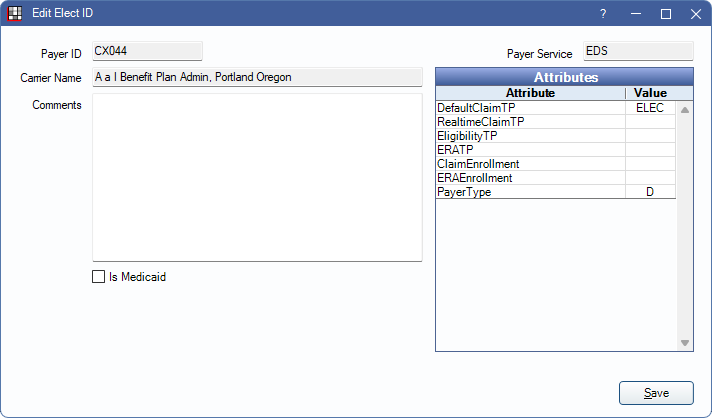The height and width of the screenshot is (418, 712).
Task: Select the ClaimEnrollment attribute row
Action: (530, 164)
